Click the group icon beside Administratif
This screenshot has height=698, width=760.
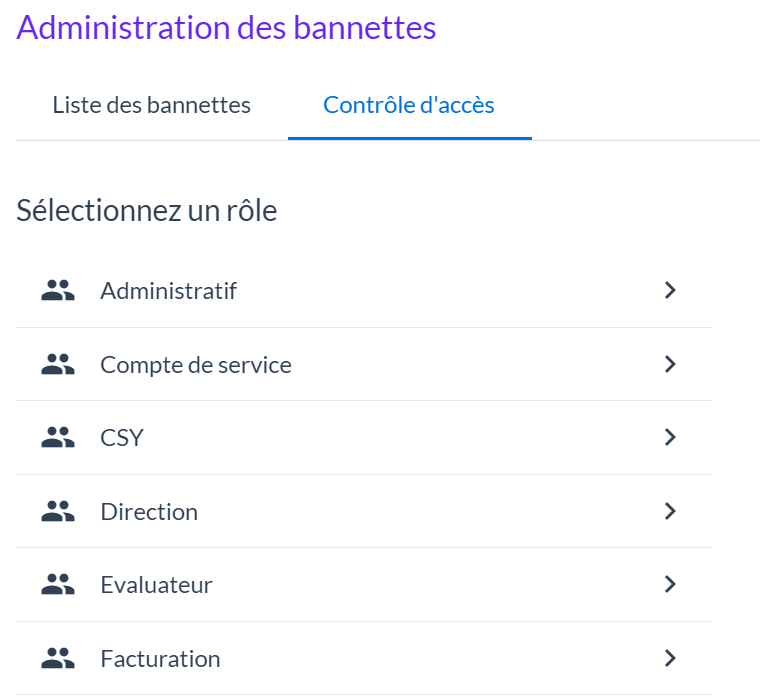point(59,291)
